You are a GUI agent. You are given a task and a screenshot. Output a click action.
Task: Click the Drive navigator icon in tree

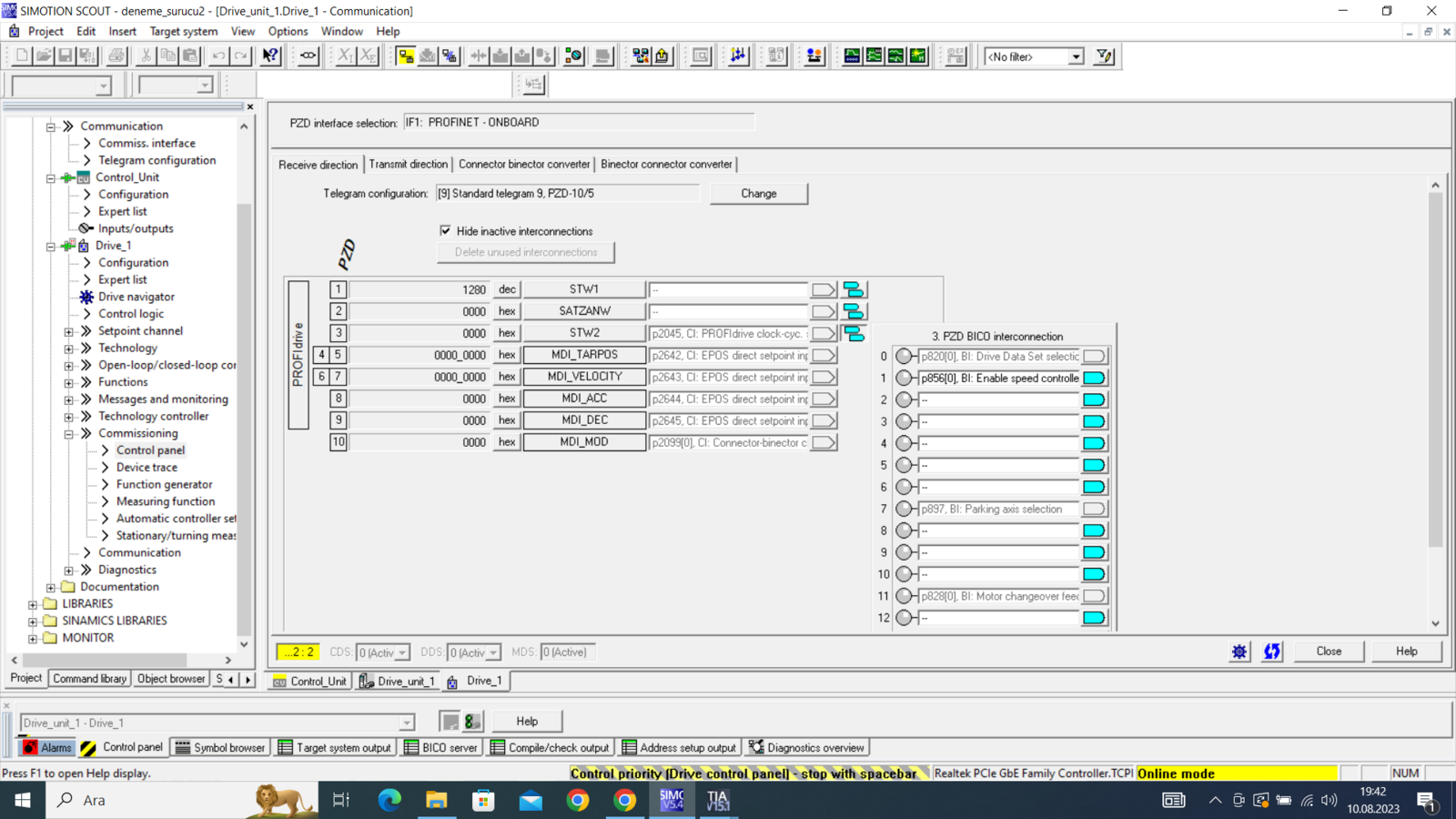pos(86,297)
